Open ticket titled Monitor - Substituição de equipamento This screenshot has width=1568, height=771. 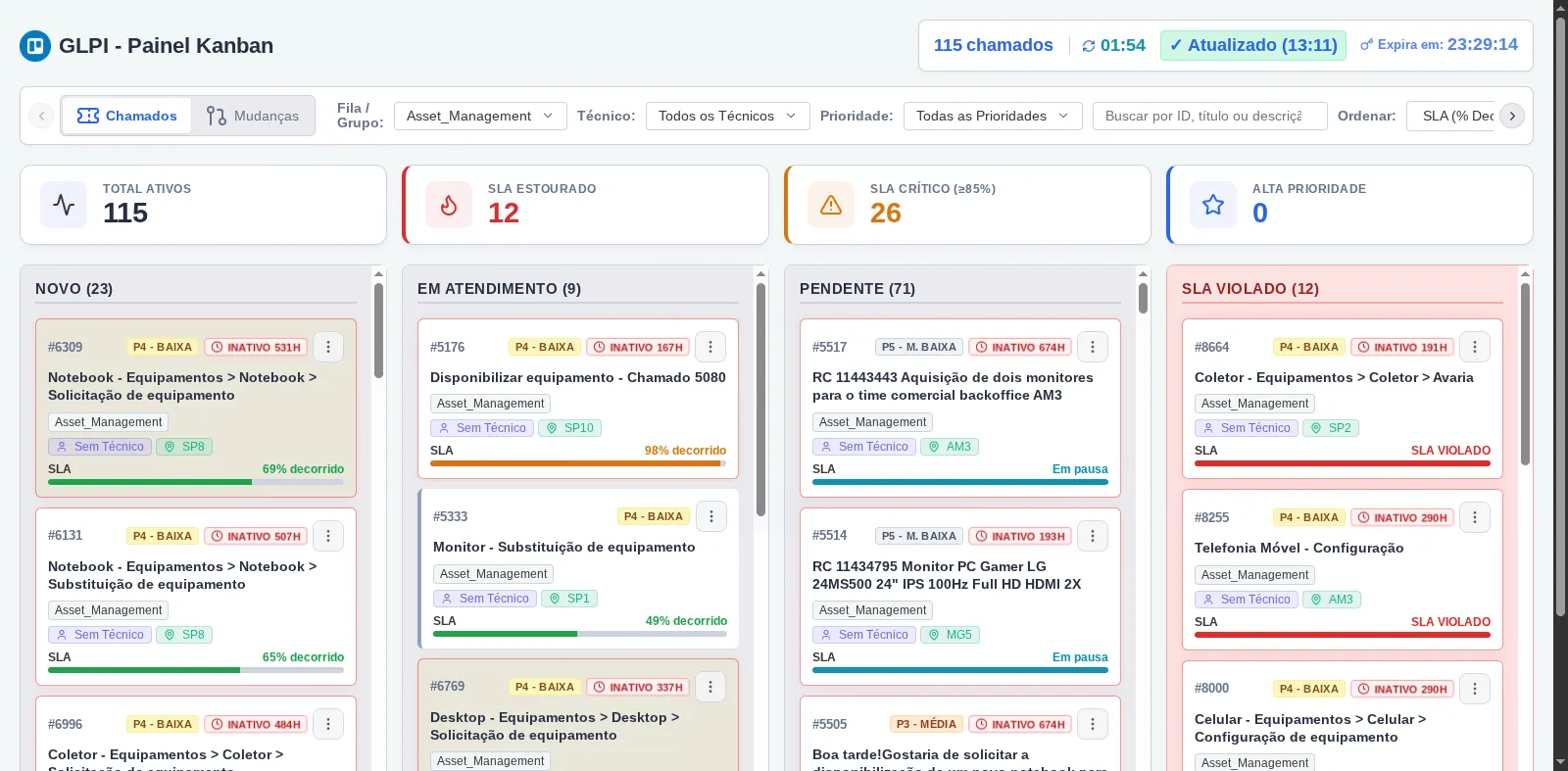point(564,547)
